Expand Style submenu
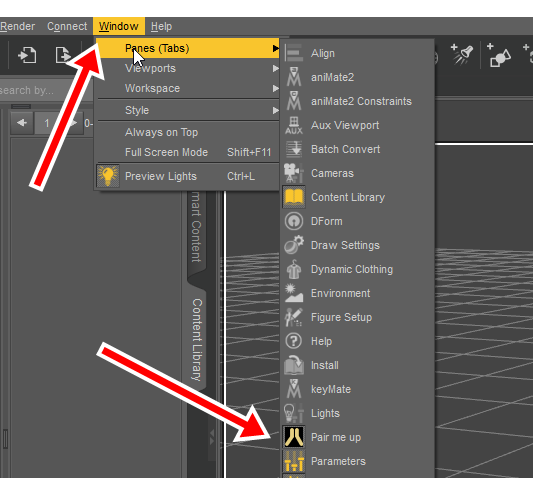Viewport: 533px width, 478px height. [188, 110]
